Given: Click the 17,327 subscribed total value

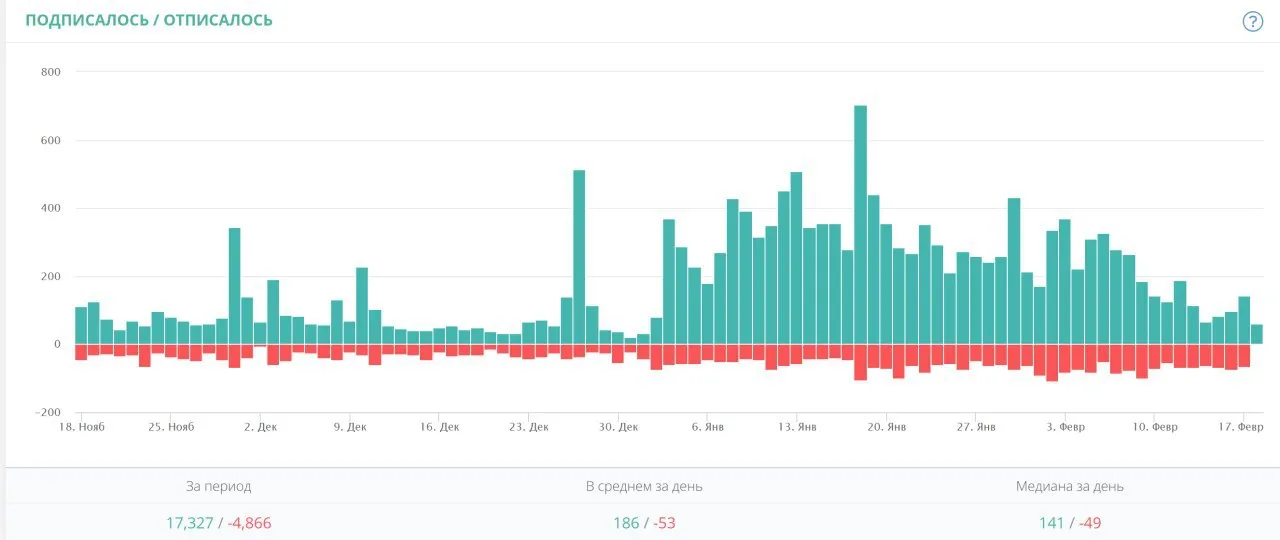Looking at the screenshot, I should pyautogui.click(x=190, y=523).
